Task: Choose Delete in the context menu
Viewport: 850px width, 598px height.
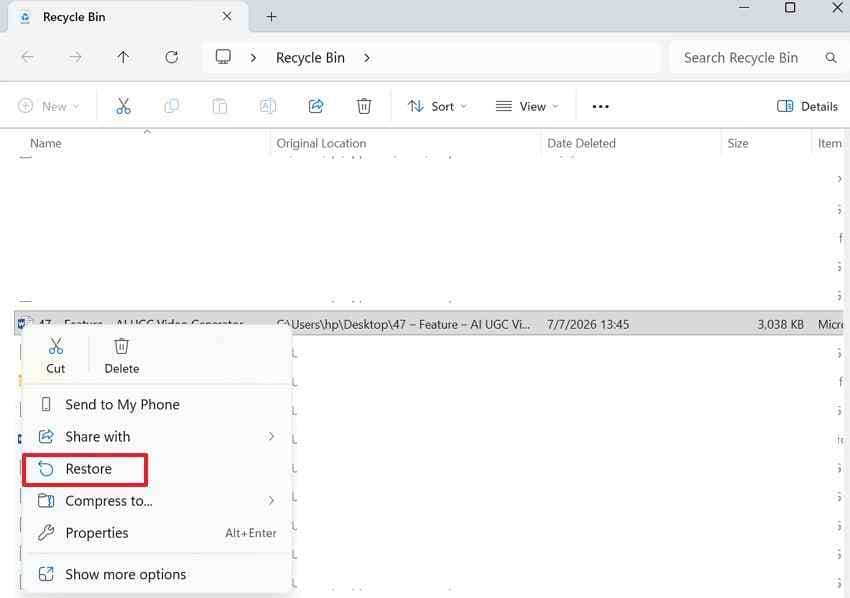Action: (121, 356)
